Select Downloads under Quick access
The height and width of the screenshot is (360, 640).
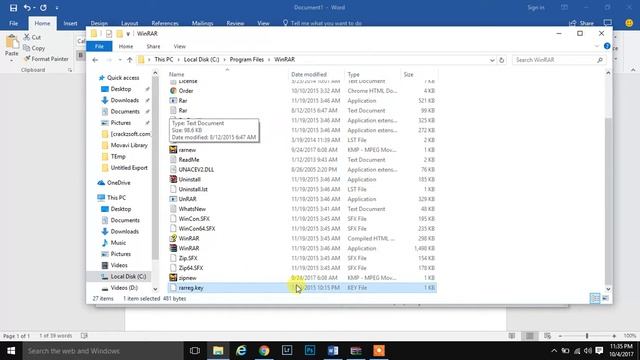click(124, 100)
